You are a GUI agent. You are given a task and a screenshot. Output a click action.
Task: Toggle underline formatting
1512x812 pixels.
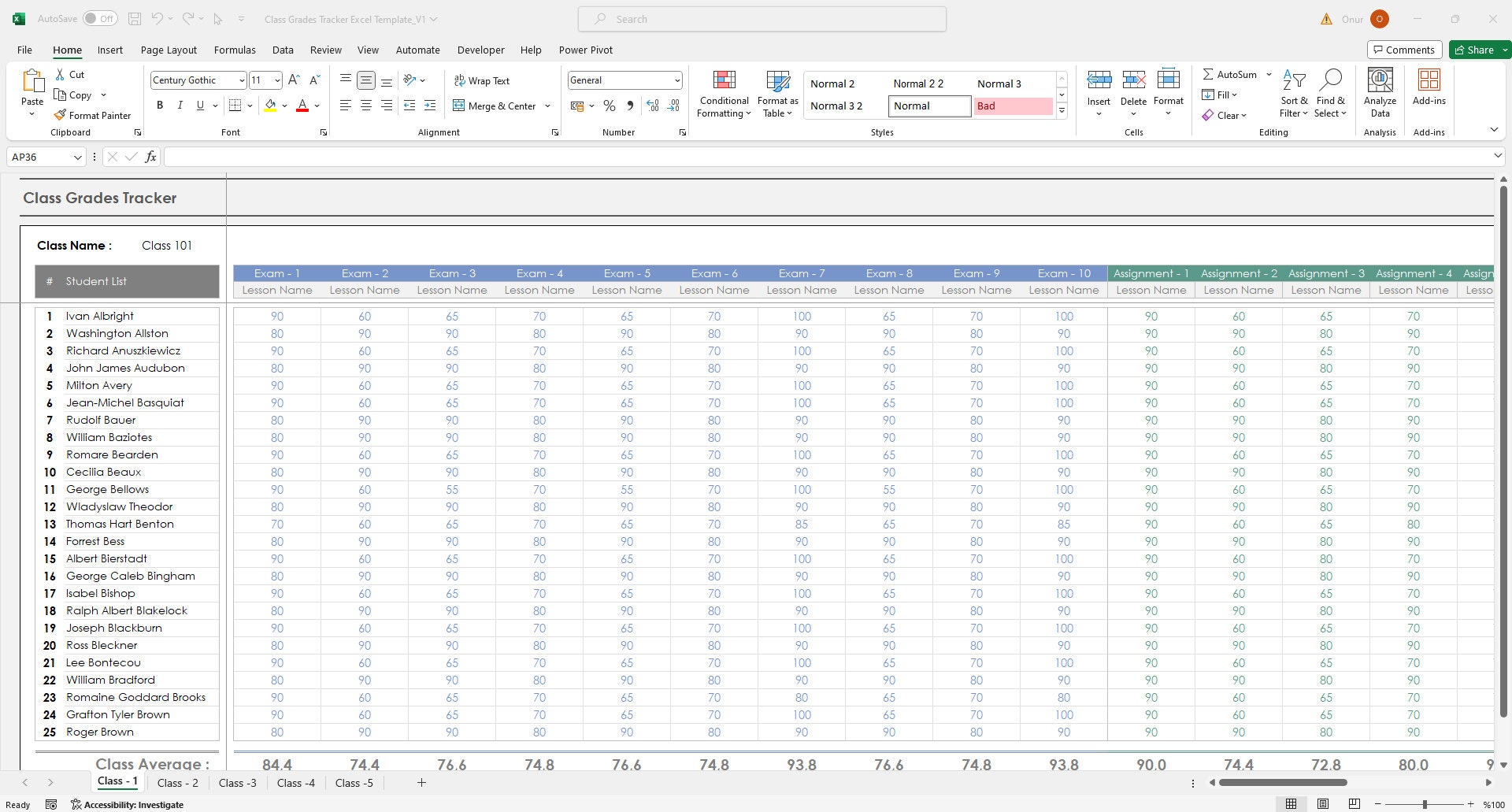pyautogui.click(x=199, y=105)
